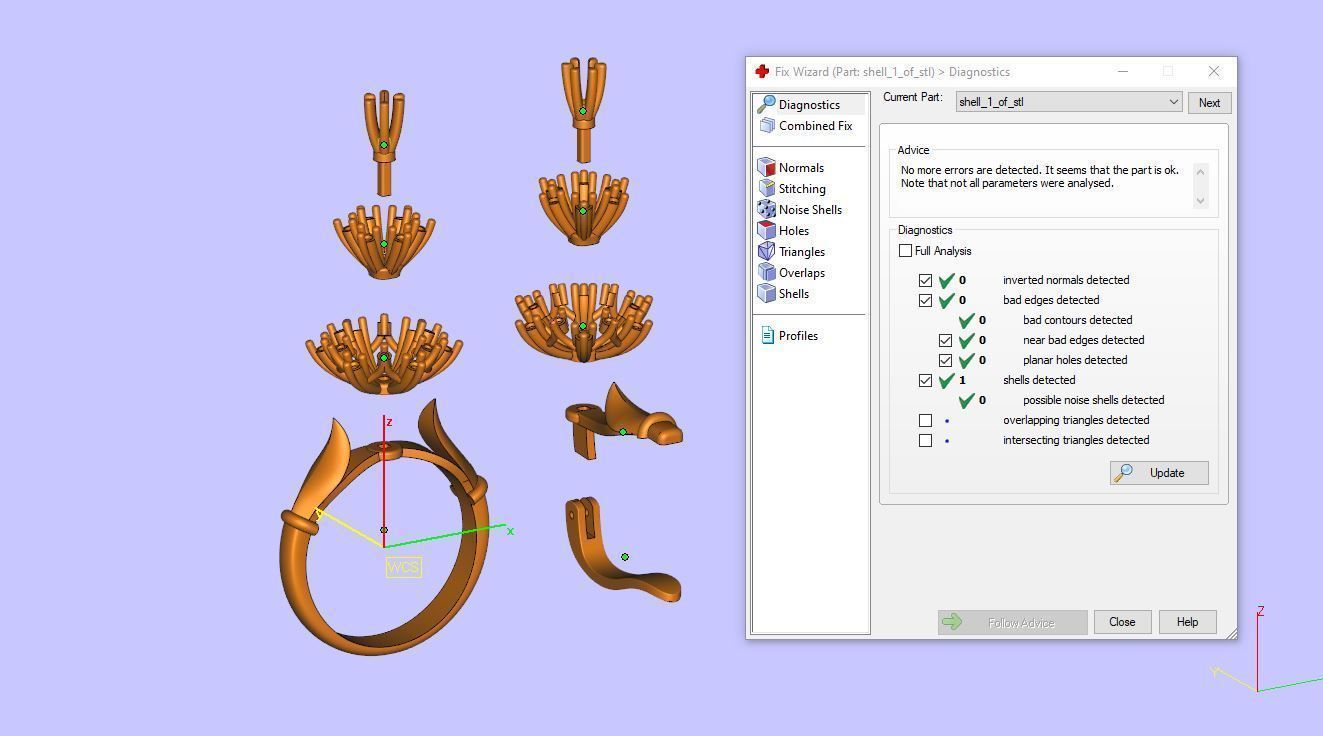Open the Current Part dropdown
1323x736 pixels.
(1069, 102)
